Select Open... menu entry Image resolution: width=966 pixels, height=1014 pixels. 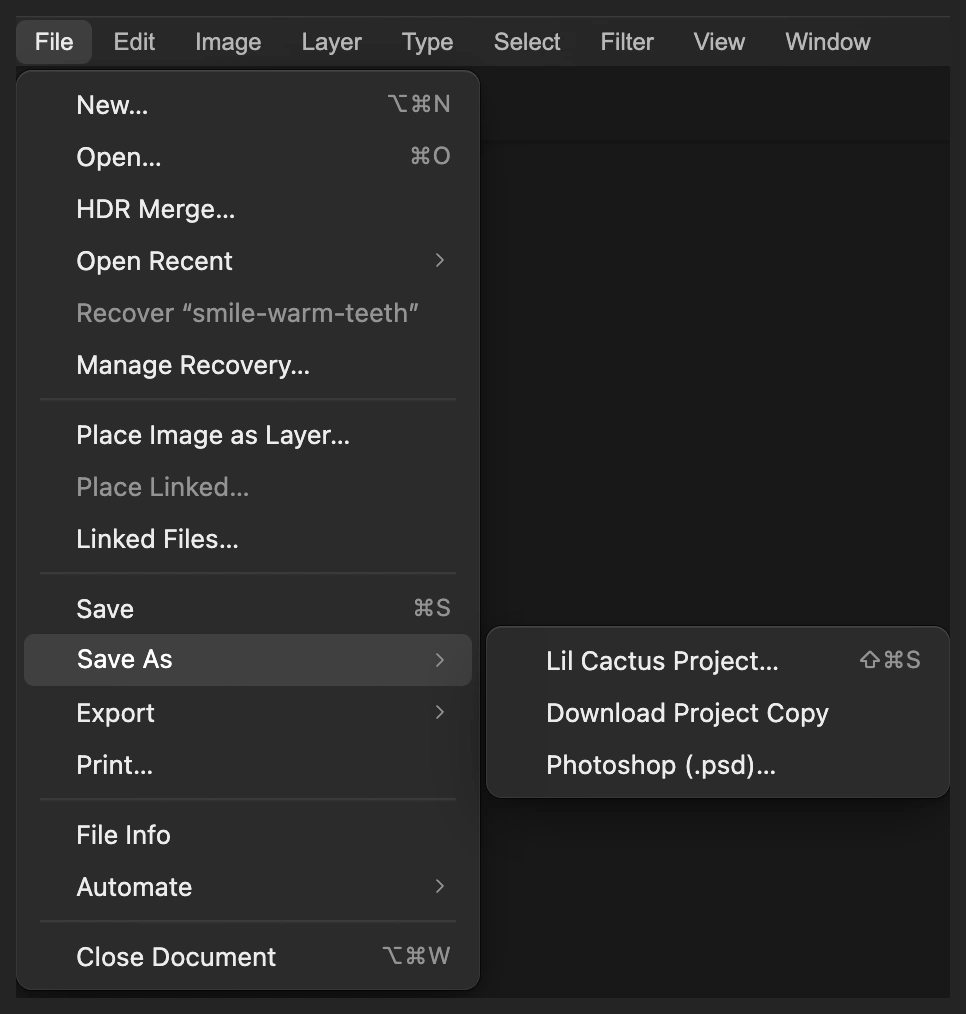point(248,156)
